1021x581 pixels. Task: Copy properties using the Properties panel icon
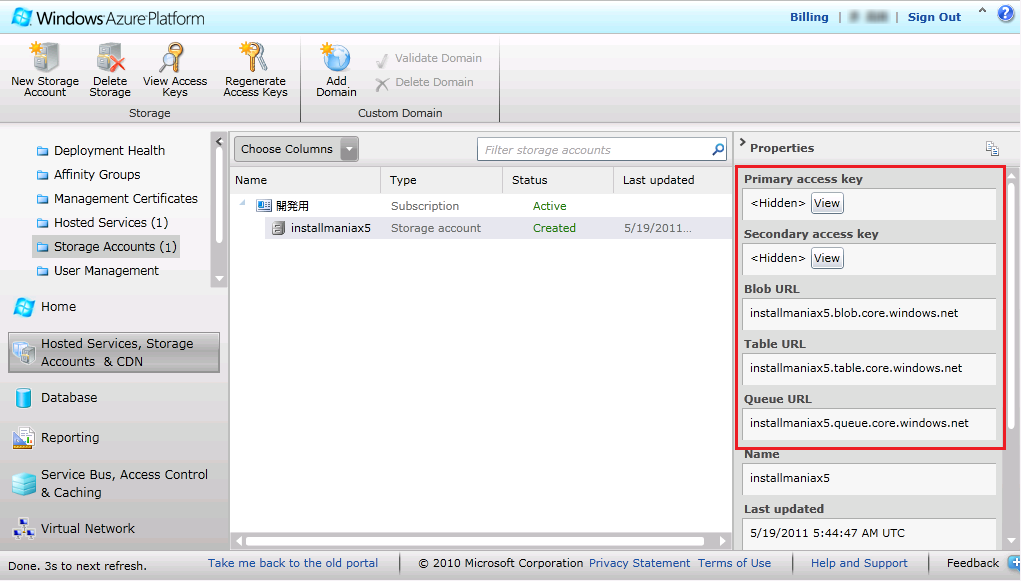[992, 149]
